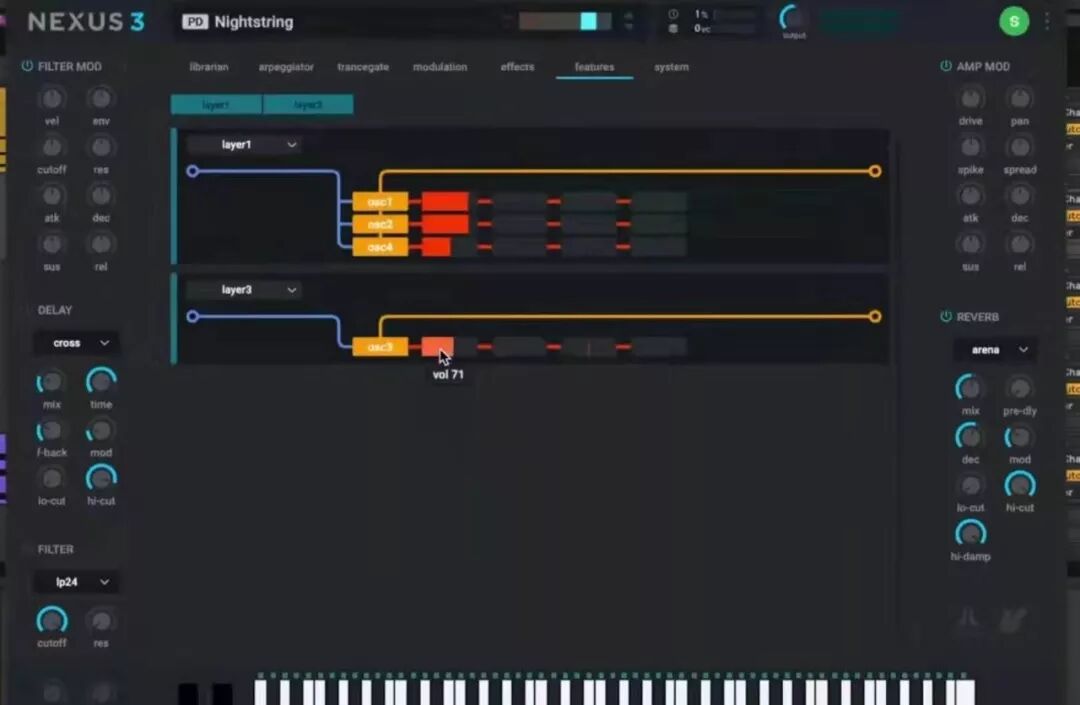Click the Filter Mod sus knob

tap(52, 244)
